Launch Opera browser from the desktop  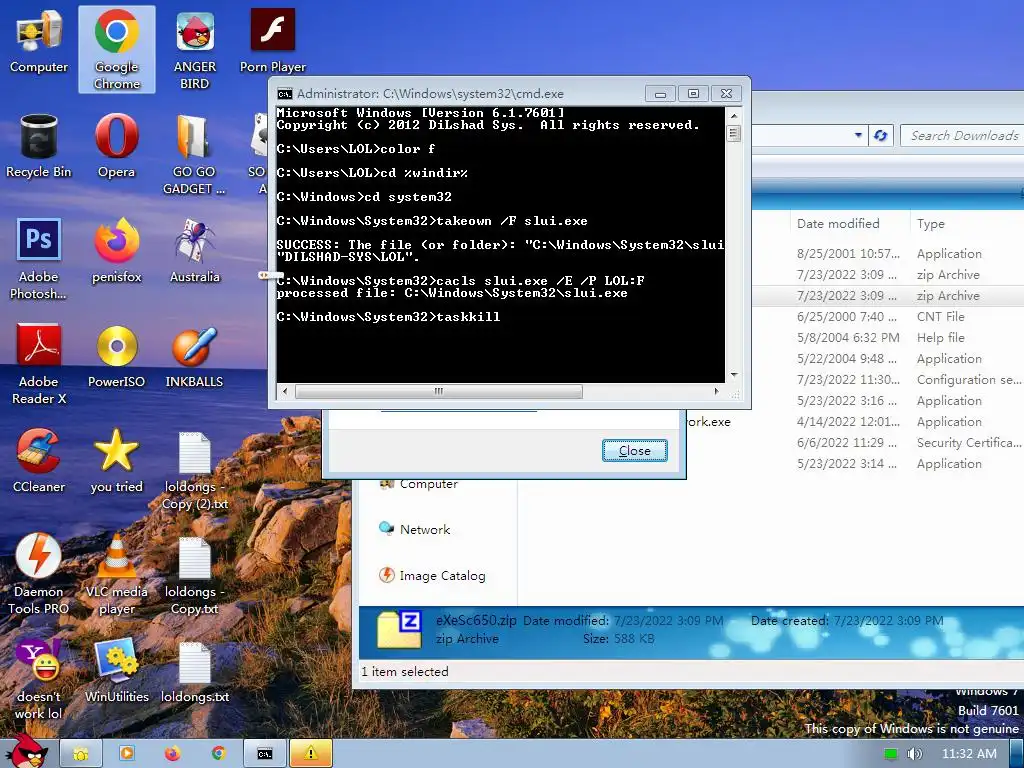[116, 147]
